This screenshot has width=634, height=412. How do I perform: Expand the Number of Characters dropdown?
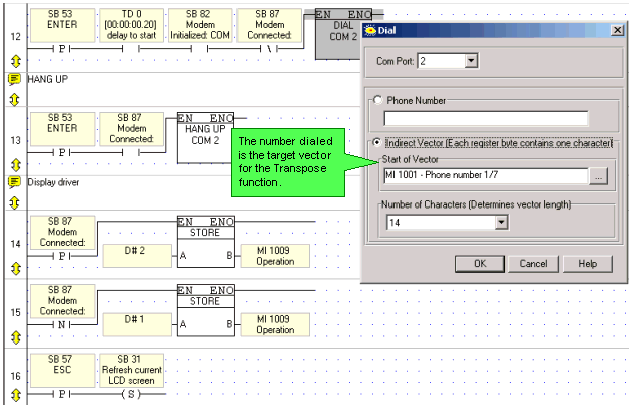[x=501, y=222]
